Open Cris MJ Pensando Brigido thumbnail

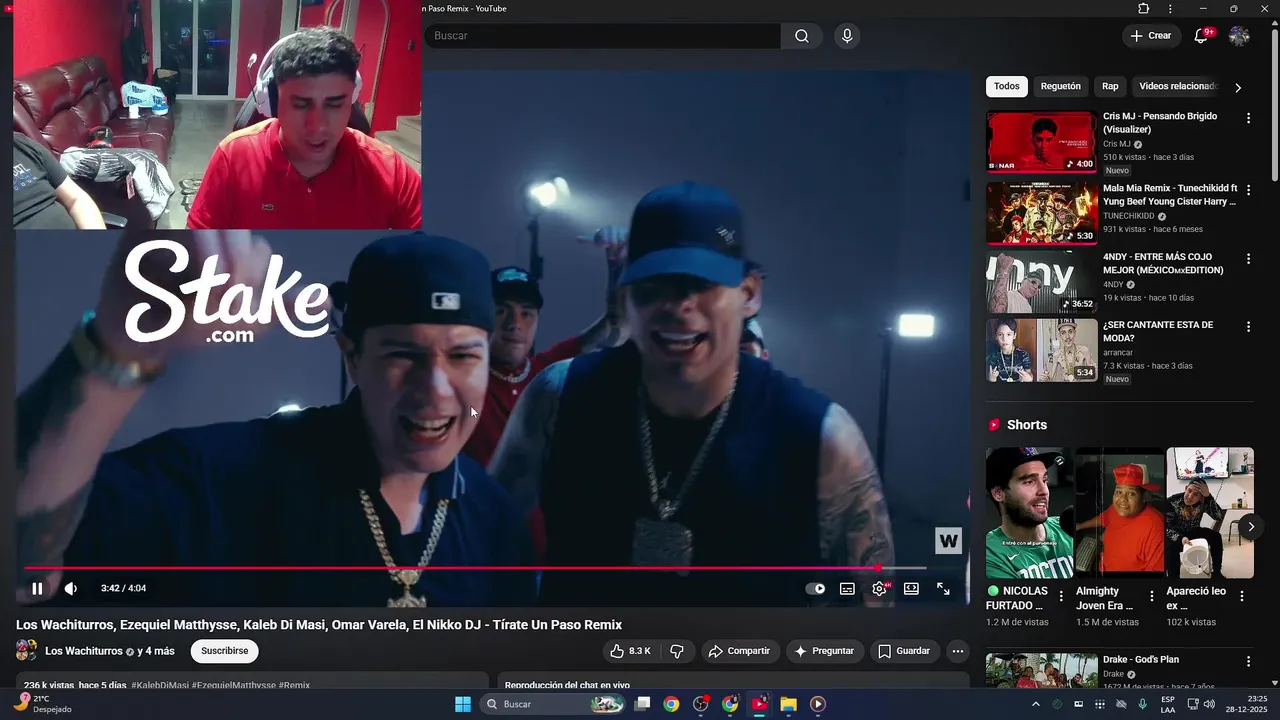[1041, 142]
